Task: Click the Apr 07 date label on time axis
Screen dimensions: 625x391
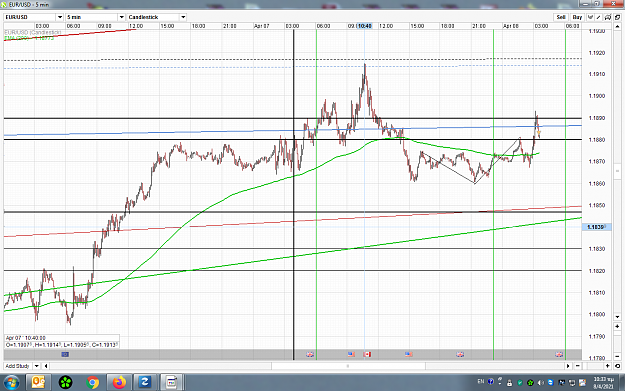Action: (x=261, y=26)
